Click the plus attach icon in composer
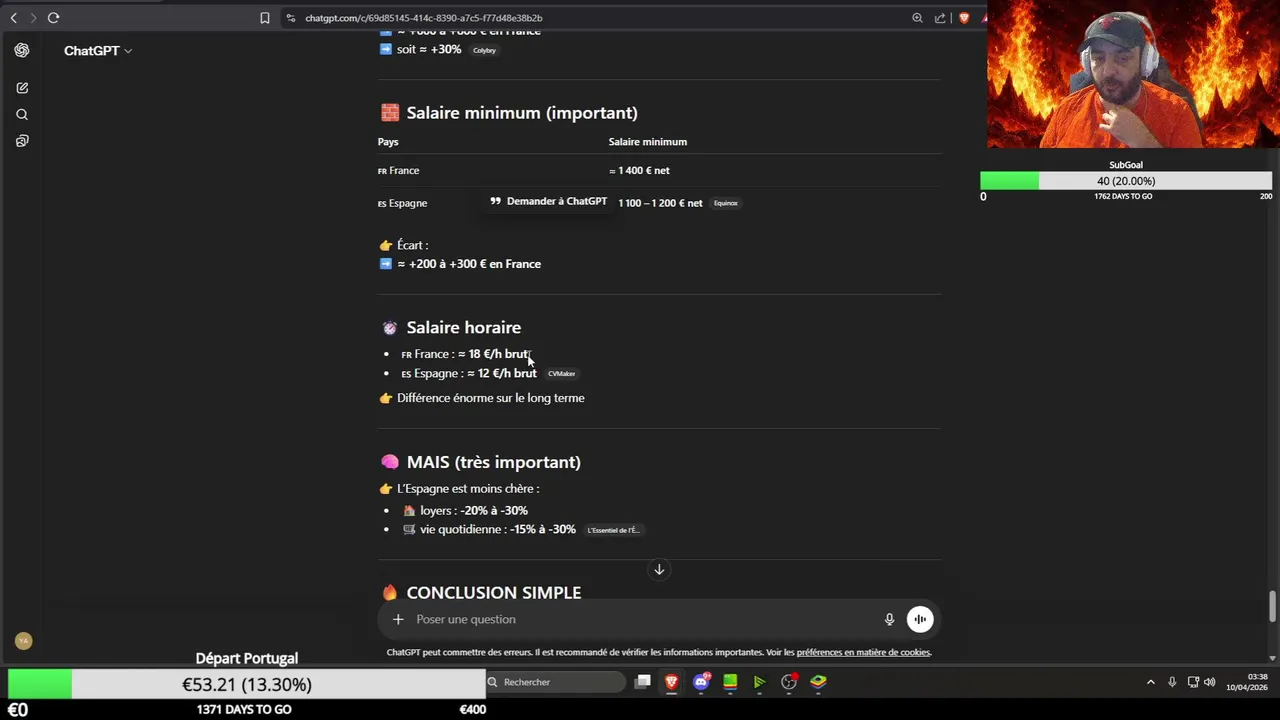The height and width of the screenshot is (720, 1280). tap(398, 619)
